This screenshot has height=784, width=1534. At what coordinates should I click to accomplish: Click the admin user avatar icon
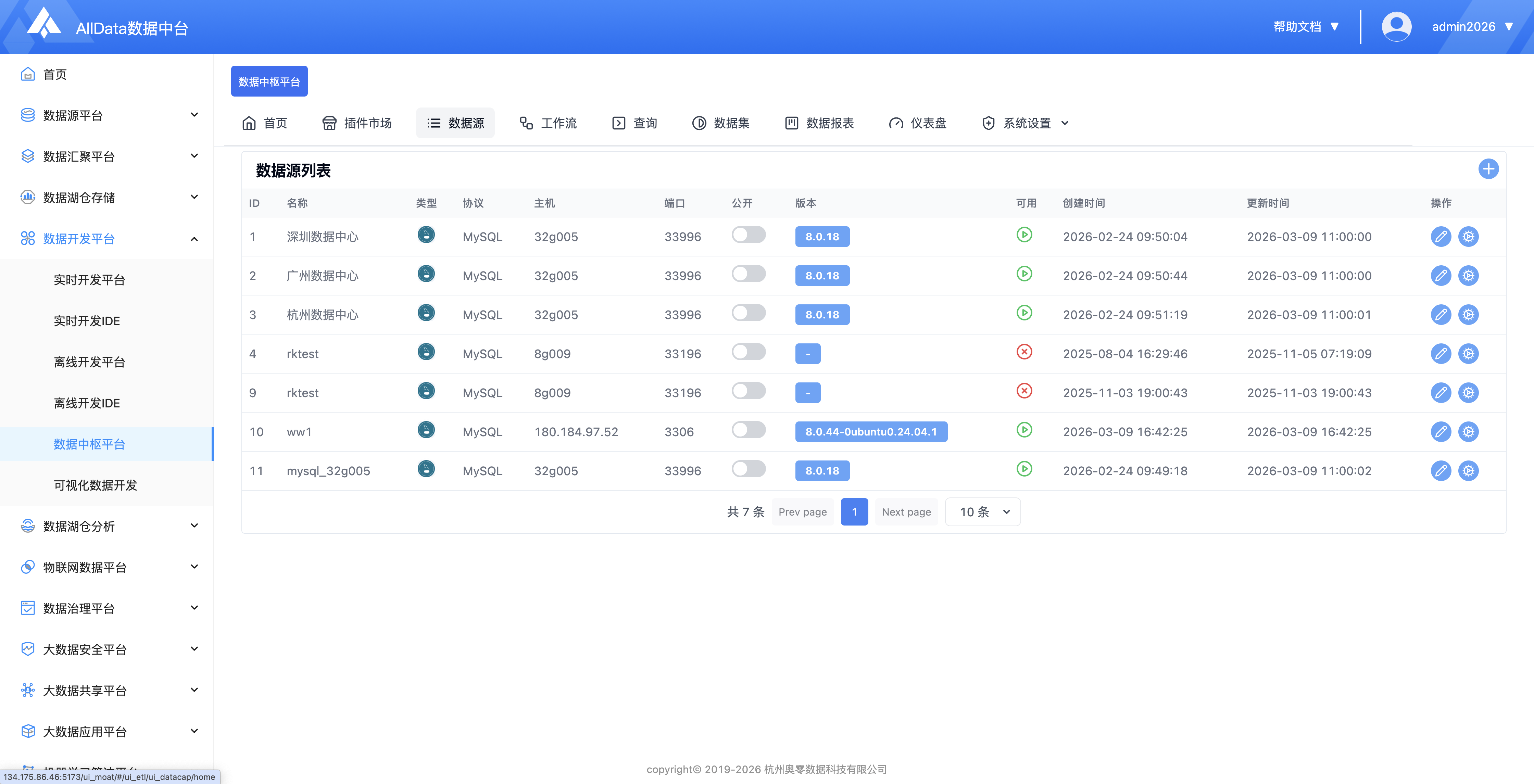point(1396,27)
